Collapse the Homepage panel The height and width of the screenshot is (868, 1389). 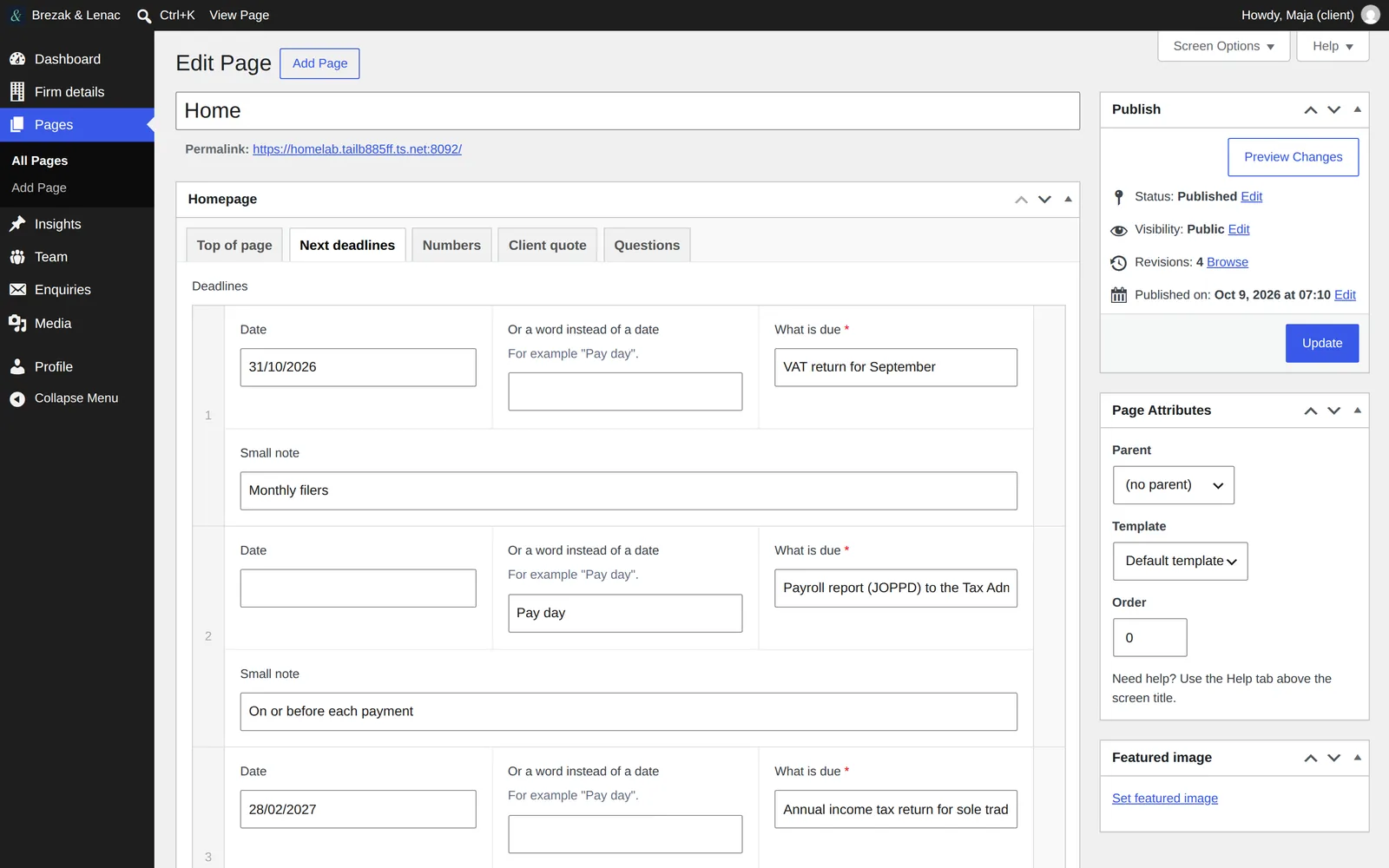coord(1068,199)
